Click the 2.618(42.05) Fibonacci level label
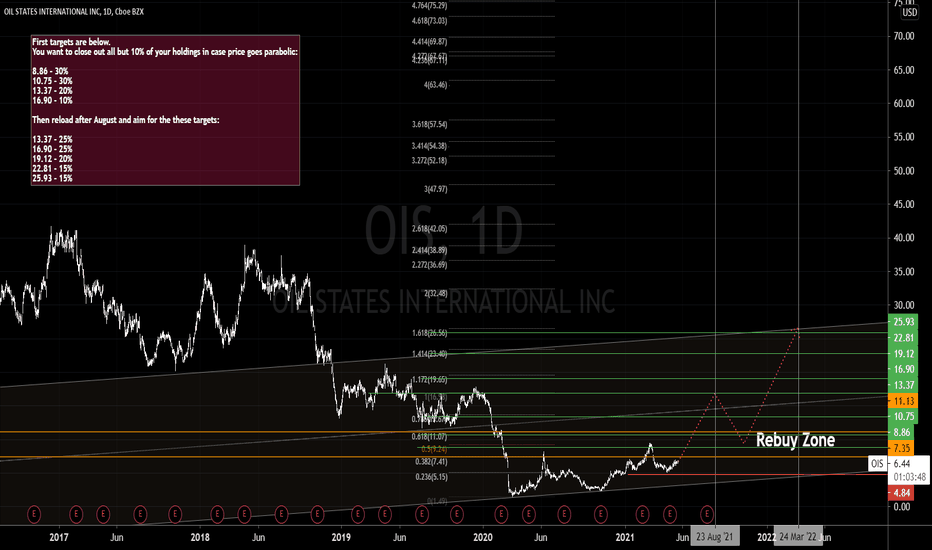This screenshot has height=550, width=932. [x=429, y=229]
